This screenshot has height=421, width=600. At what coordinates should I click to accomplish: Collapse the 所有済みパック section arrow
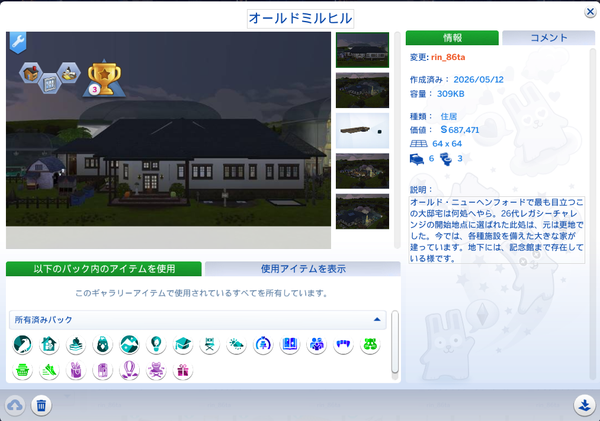click(x=377, y=320)
